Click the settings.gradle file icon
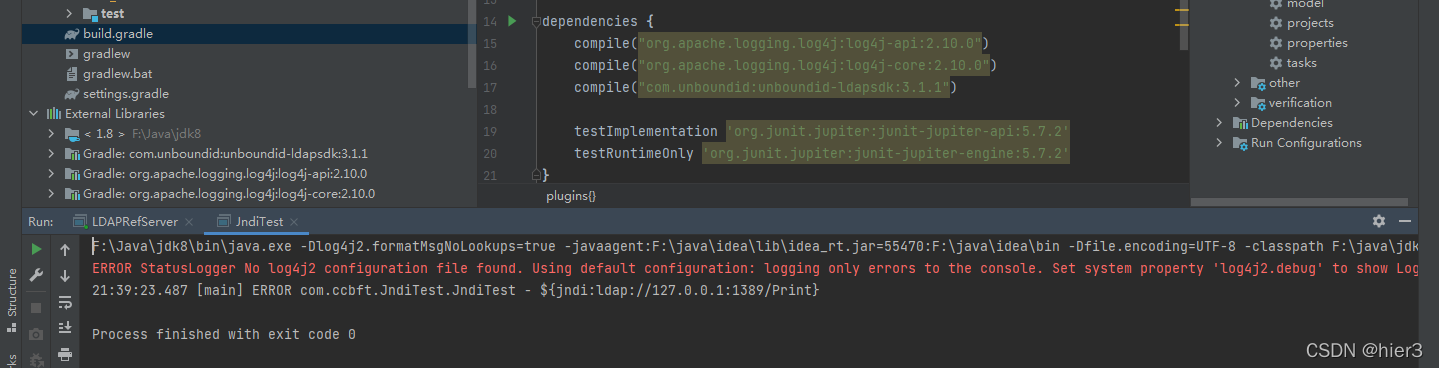 [72, 94]
